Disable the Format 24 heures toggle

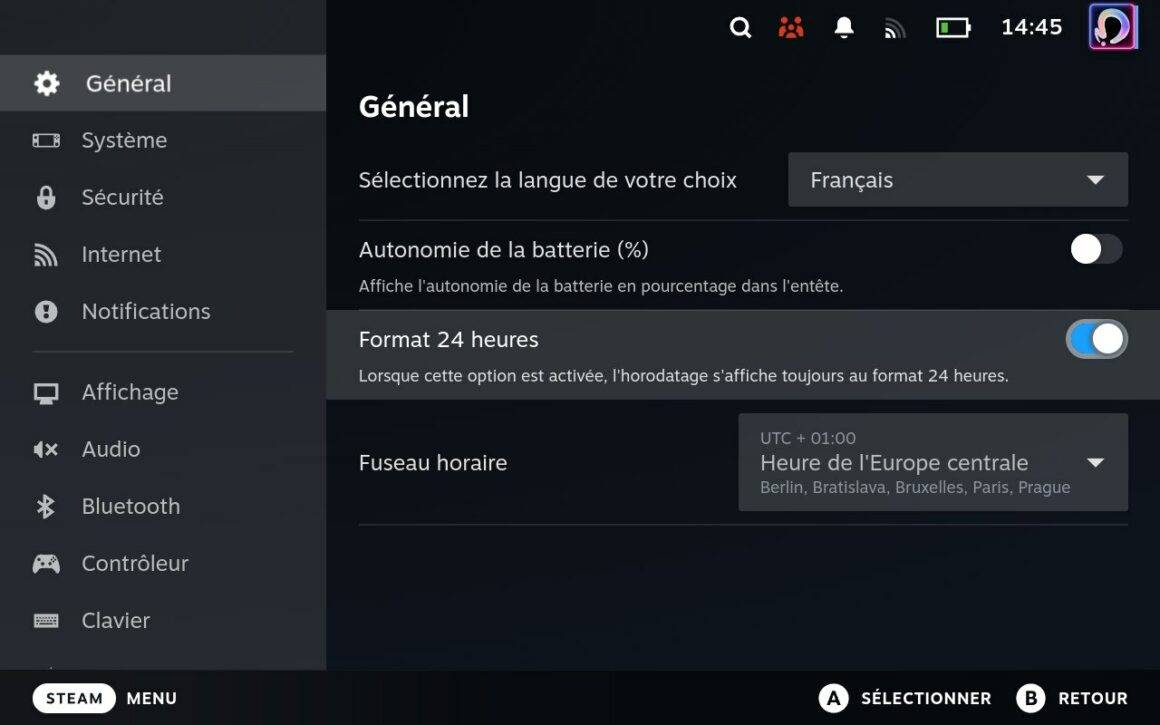coord(1096,340)
